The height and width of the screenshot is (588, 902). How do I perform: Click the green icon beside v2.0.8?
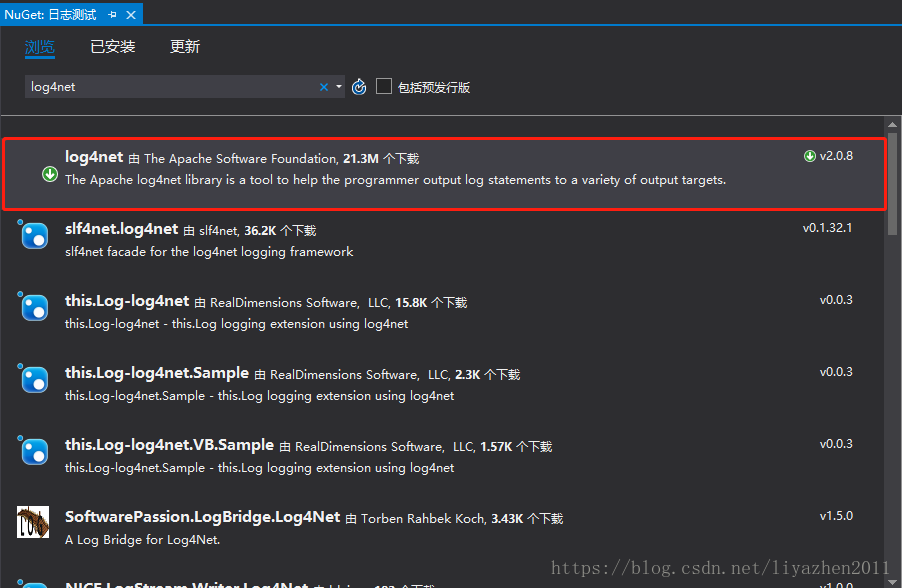[809, 156]
